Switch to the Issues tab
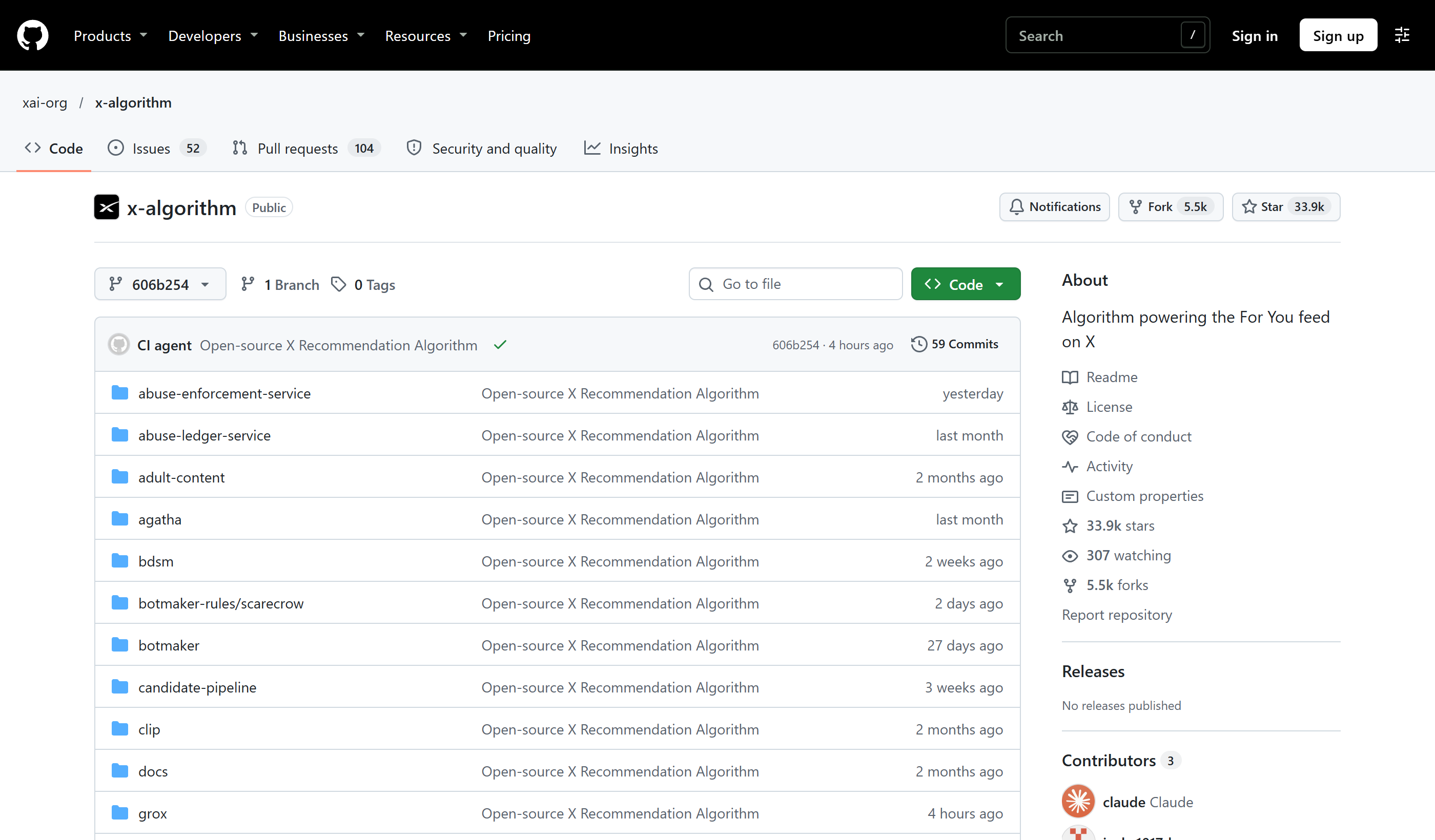 tap(157, 149)
